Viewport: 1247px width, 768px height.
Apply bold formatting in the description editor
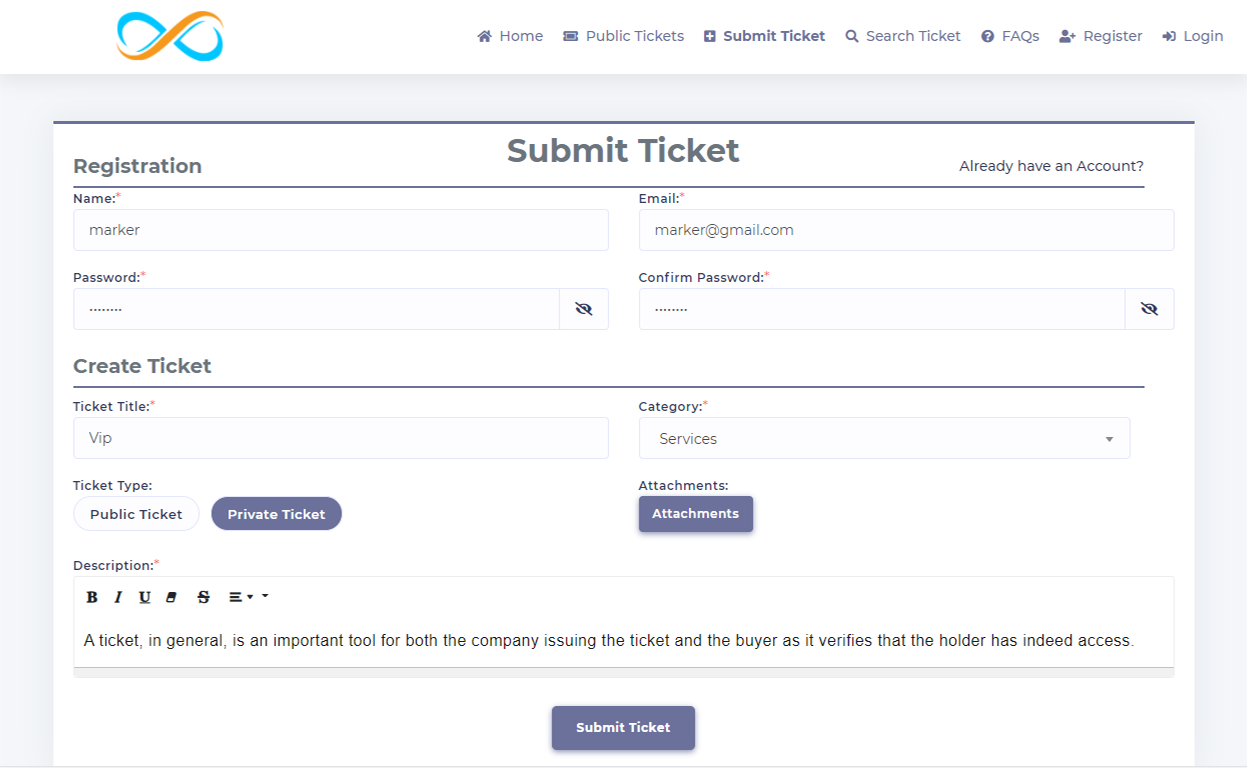tap(92, 596)
